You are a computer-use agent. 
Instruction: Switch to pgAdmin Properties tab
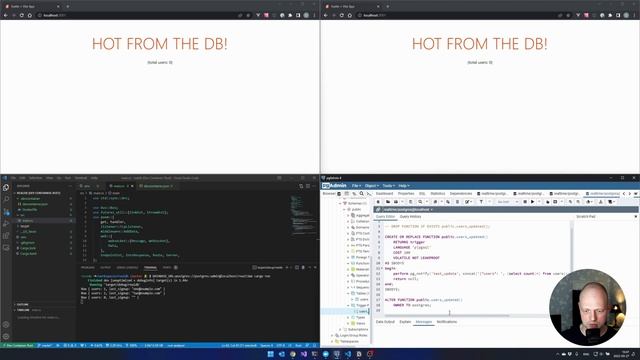pyautogui.click(x=406, y=193)
